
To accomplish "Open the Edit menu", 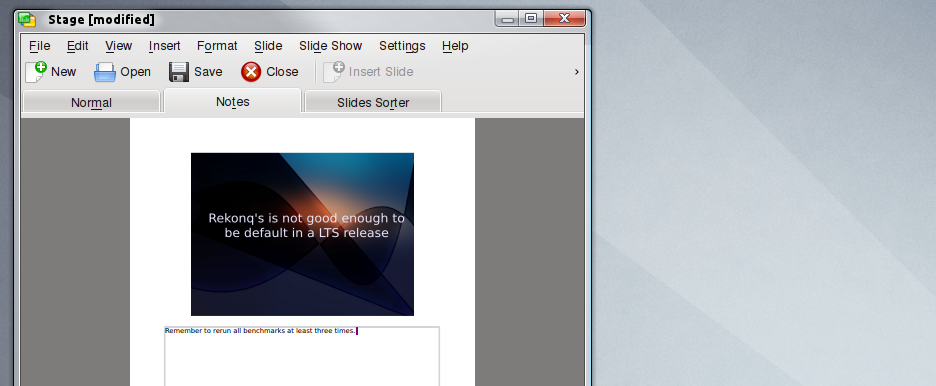I will (x=78, y=46).
